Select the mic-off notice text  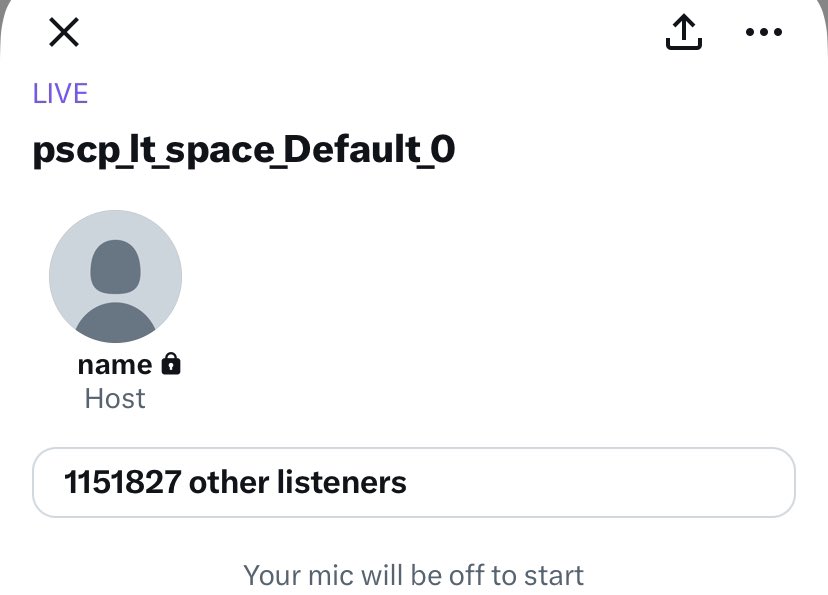414,575
